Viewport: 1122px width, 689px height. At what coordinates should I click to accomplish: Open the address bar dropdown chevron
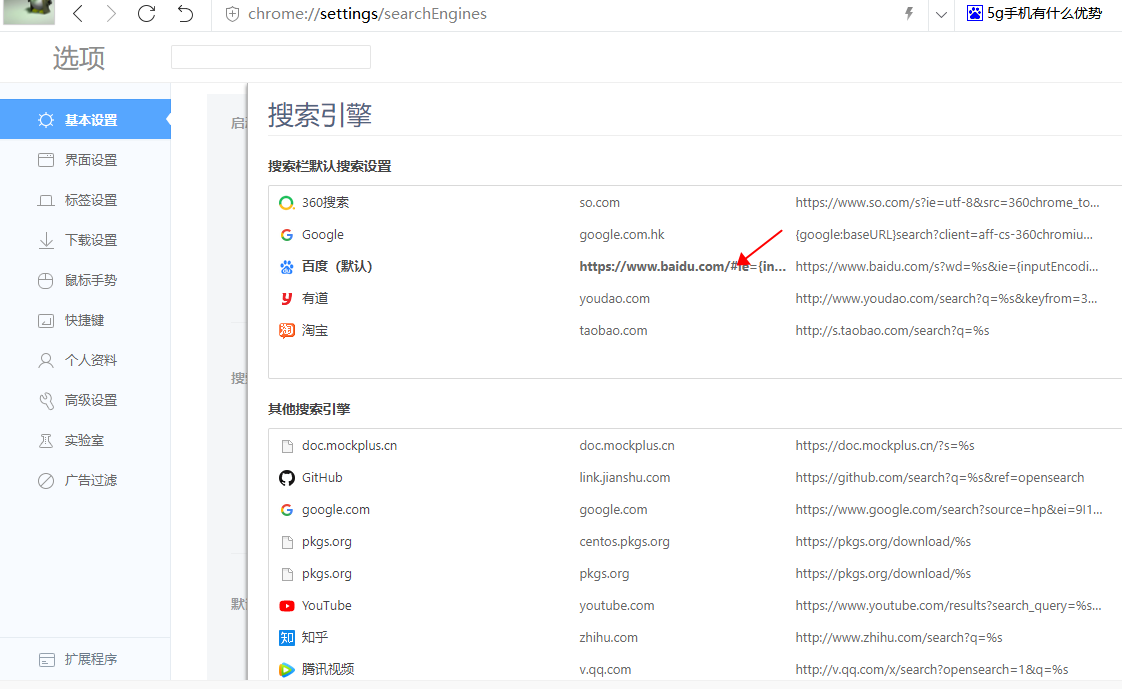941,14
